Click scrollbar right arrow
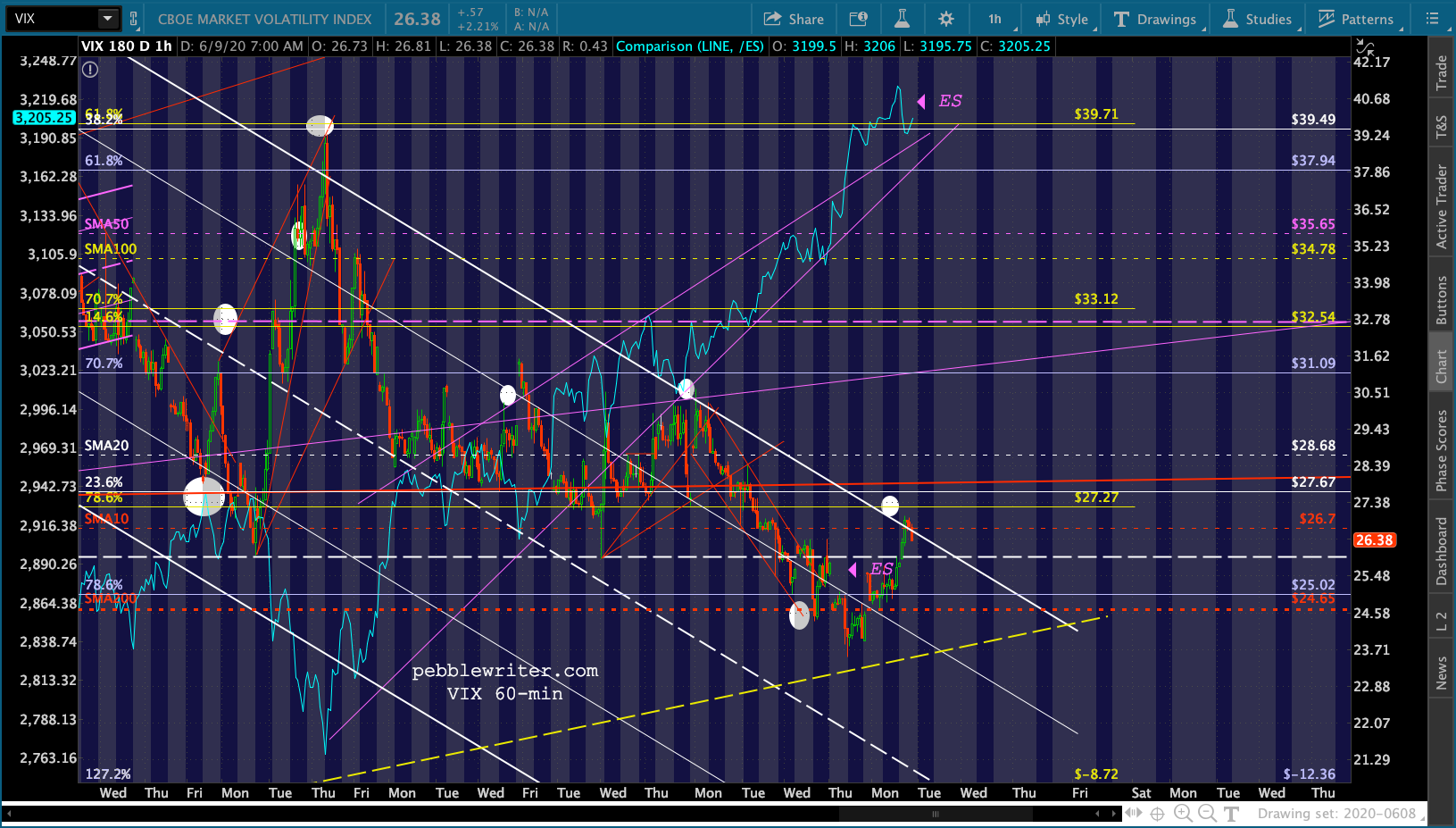 pos(1114,814)
